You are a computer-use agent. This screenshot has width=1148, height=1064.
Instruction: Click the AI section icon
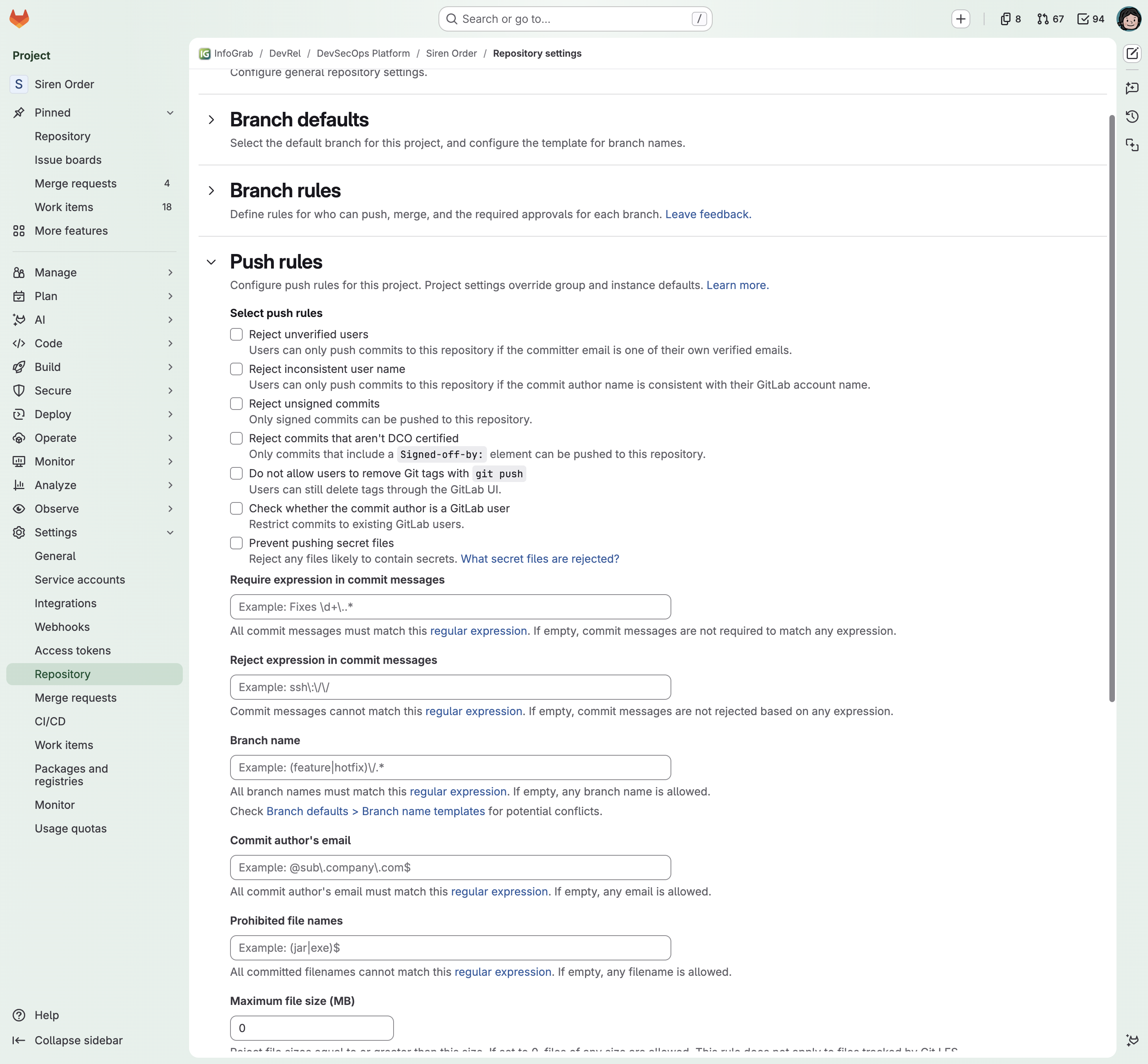pyautogui.click(x=19, y=319)
